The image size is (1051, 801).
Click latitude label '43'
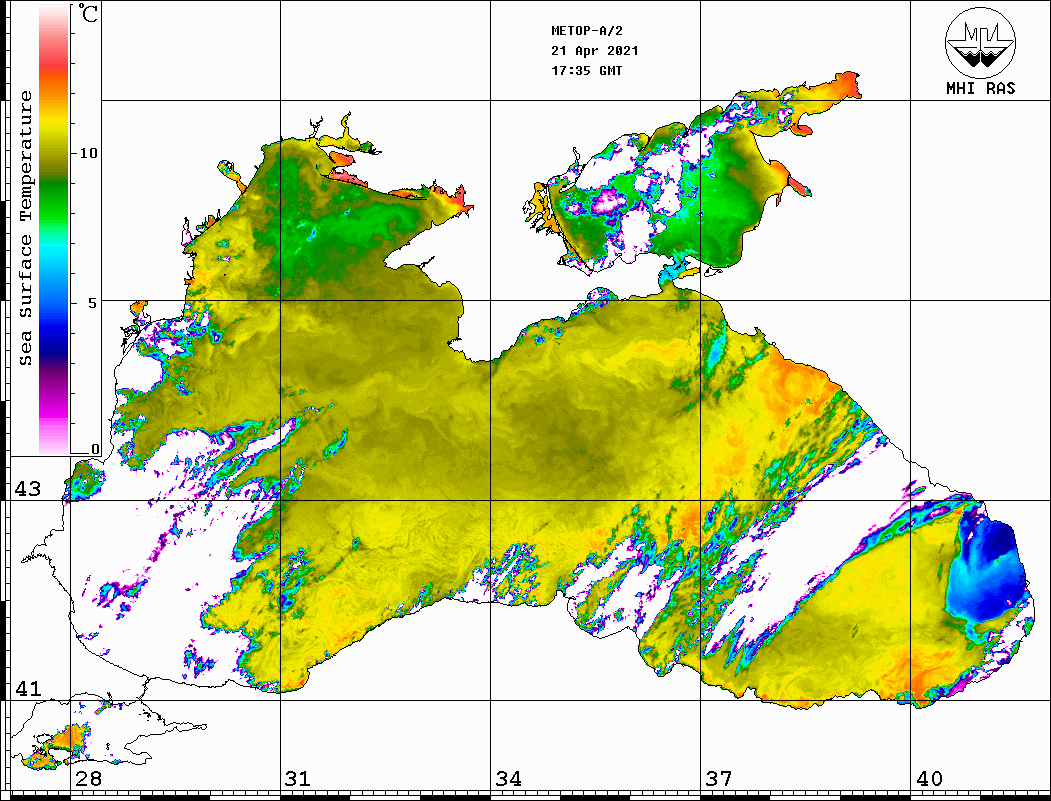click(x=28, y=489)
